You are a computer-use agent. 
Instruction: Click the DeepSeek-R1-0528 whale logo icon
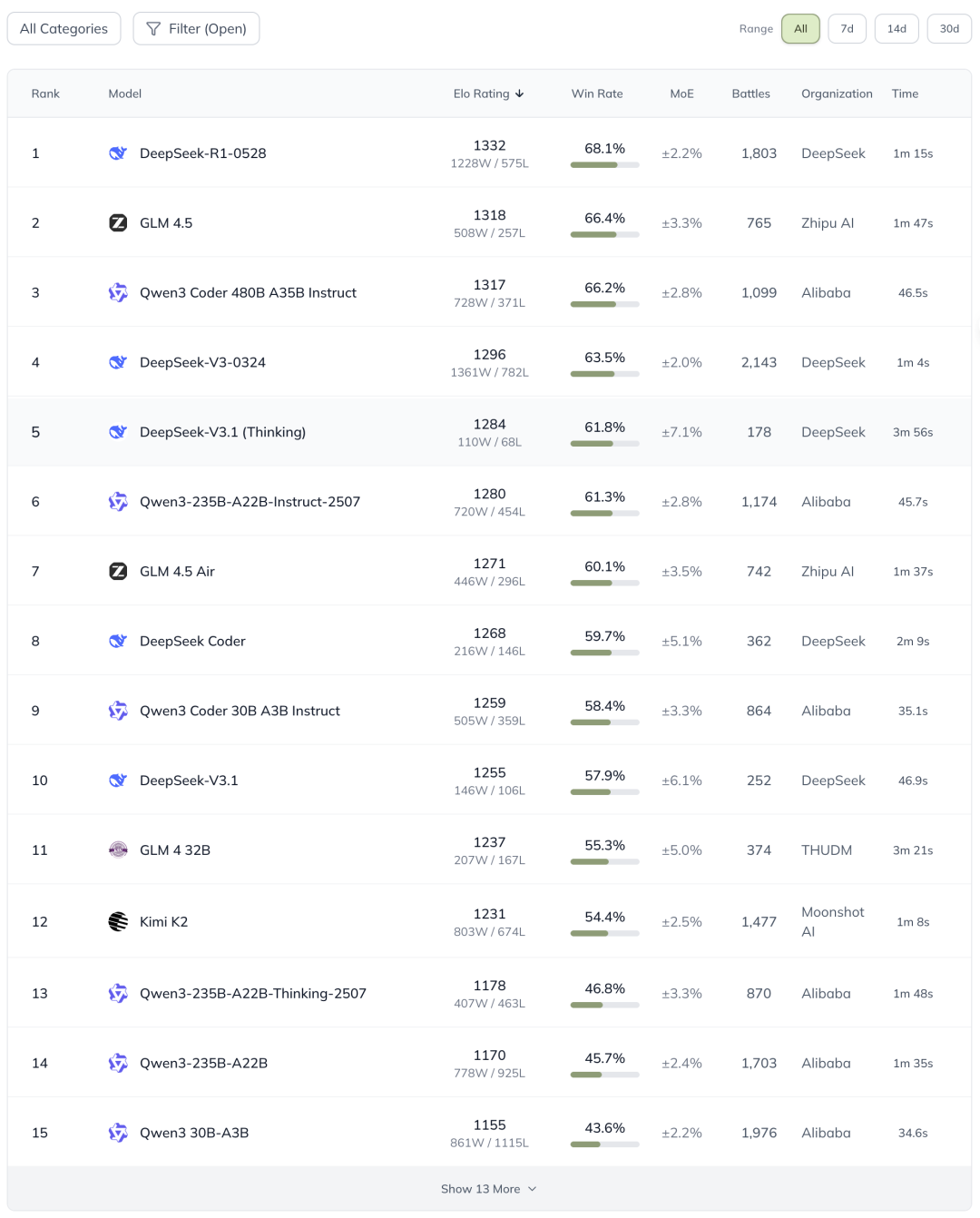click(x=118, y=153)
